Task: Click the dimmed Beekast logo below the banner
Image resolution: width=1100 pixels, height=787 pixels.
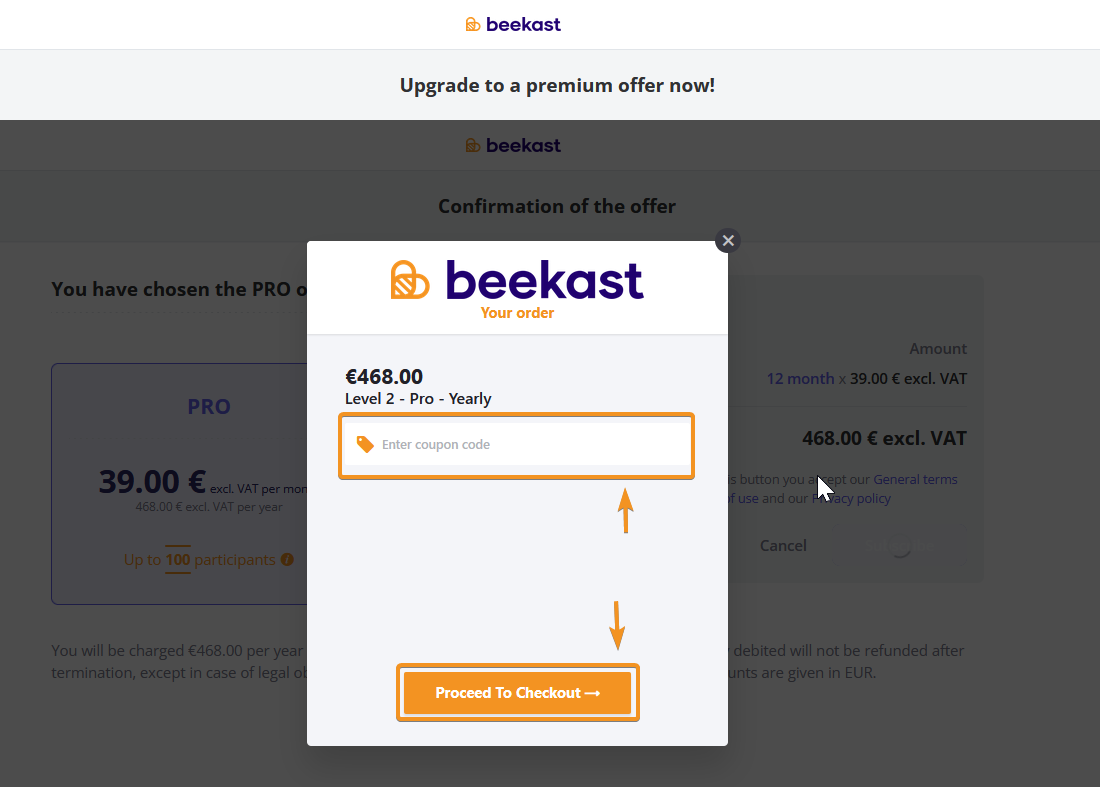Action: [513, 145]
